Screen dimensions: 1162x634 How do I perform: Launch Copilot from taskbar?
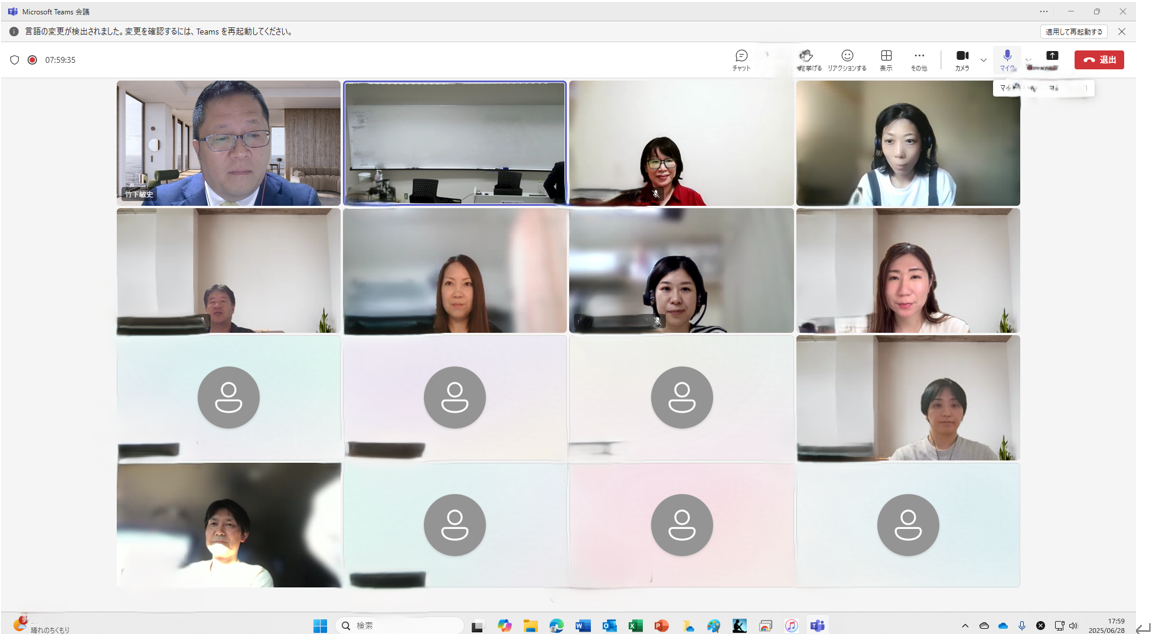[505, 626]
